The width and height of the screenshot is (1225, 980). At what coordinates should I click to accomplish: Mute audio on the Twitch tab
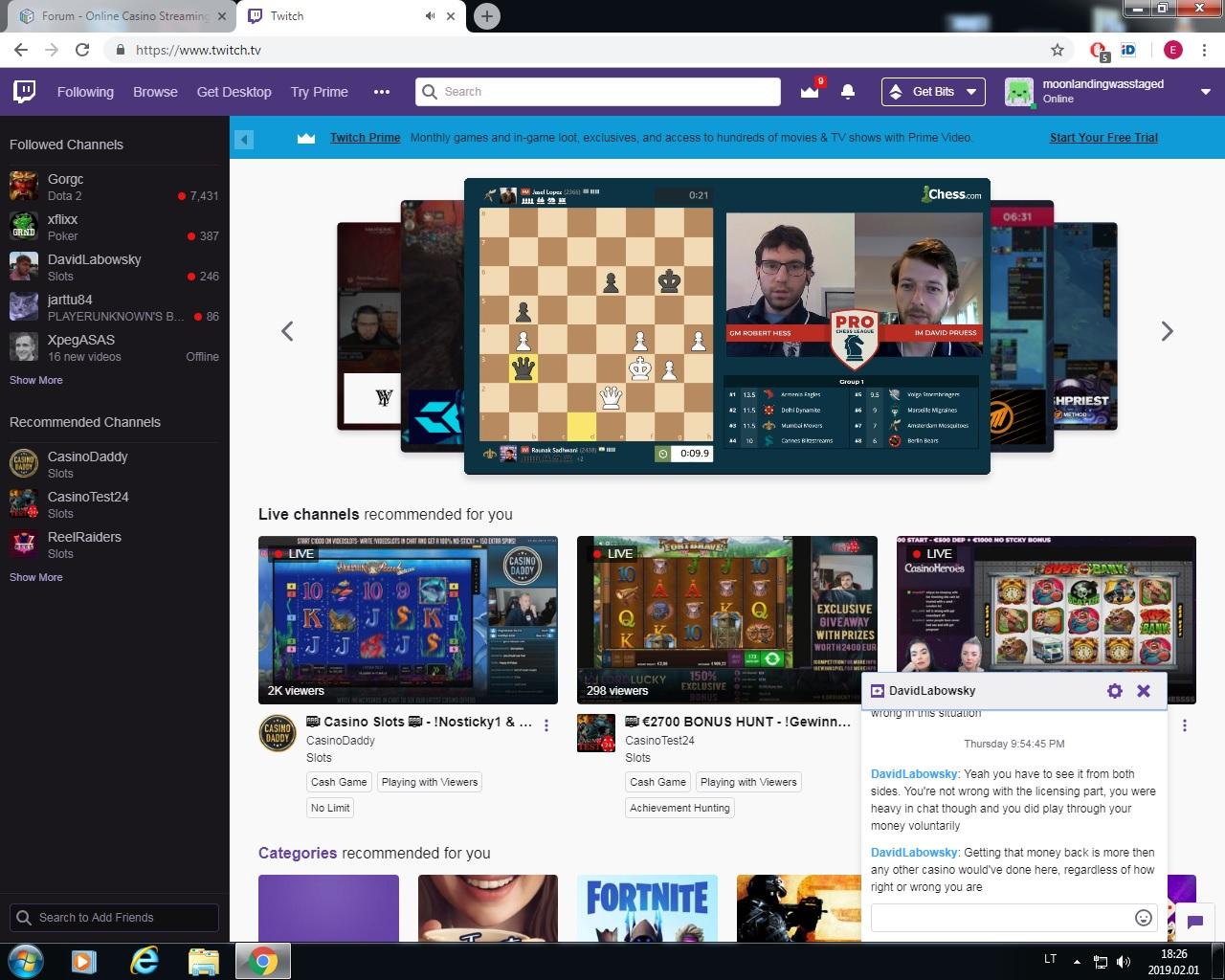[430, 16]
